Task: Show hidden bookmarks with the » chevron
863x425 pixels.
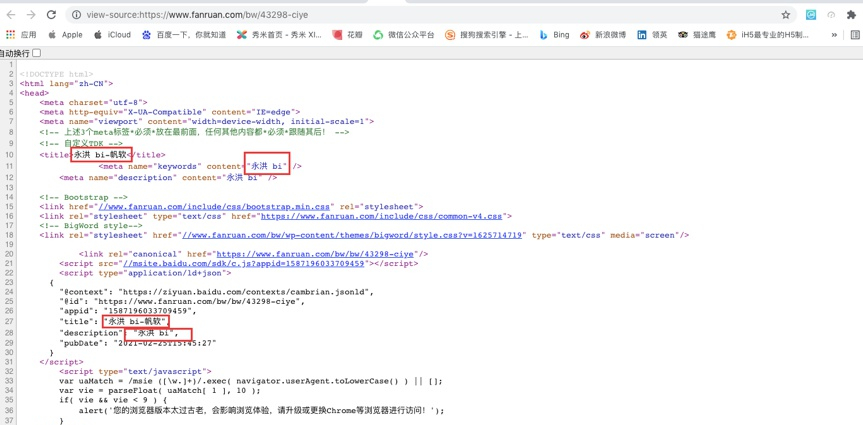Action: pos(834,35)
